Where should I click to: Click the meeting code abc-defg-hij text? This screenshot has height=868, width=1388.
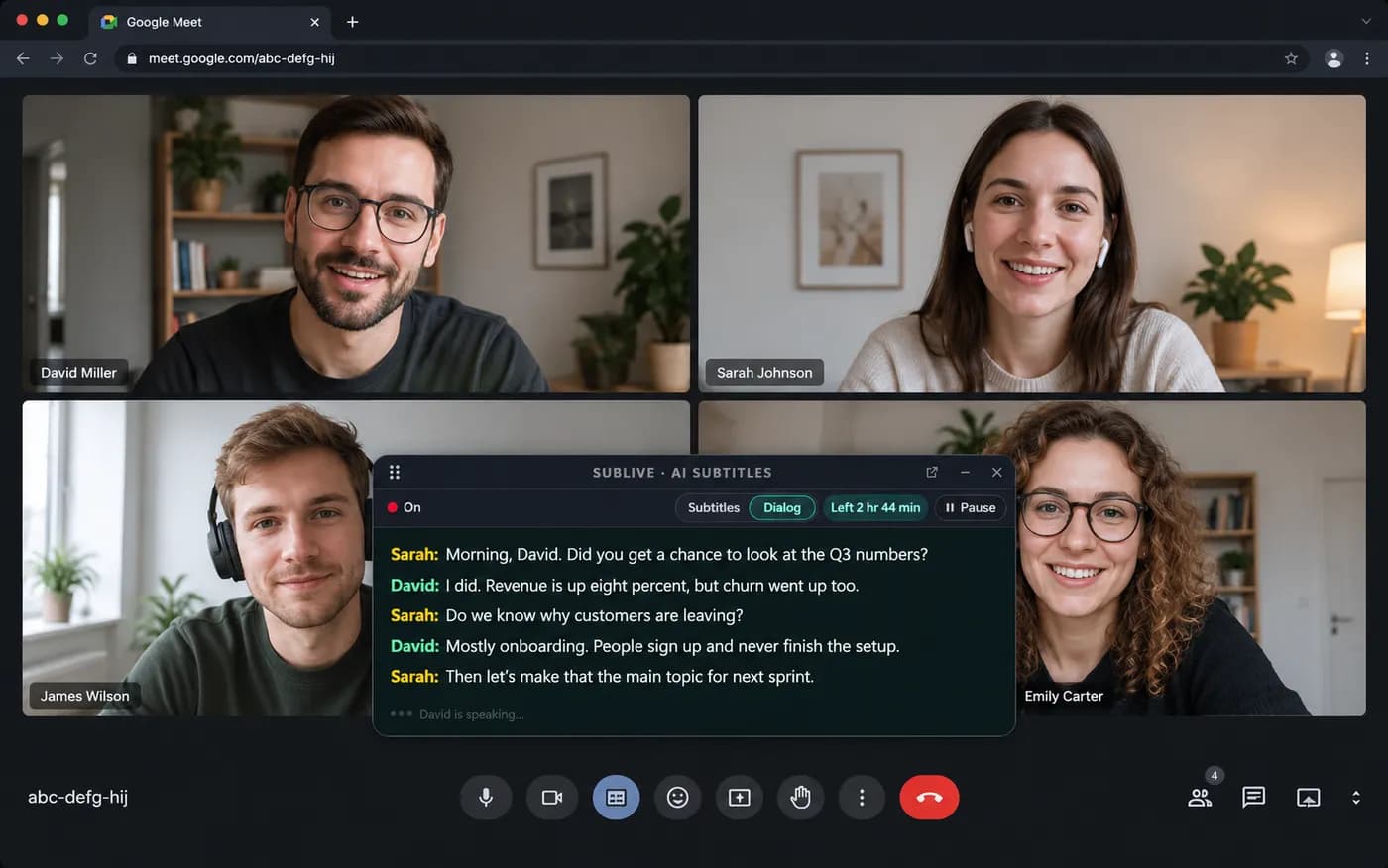coord(78,797)
